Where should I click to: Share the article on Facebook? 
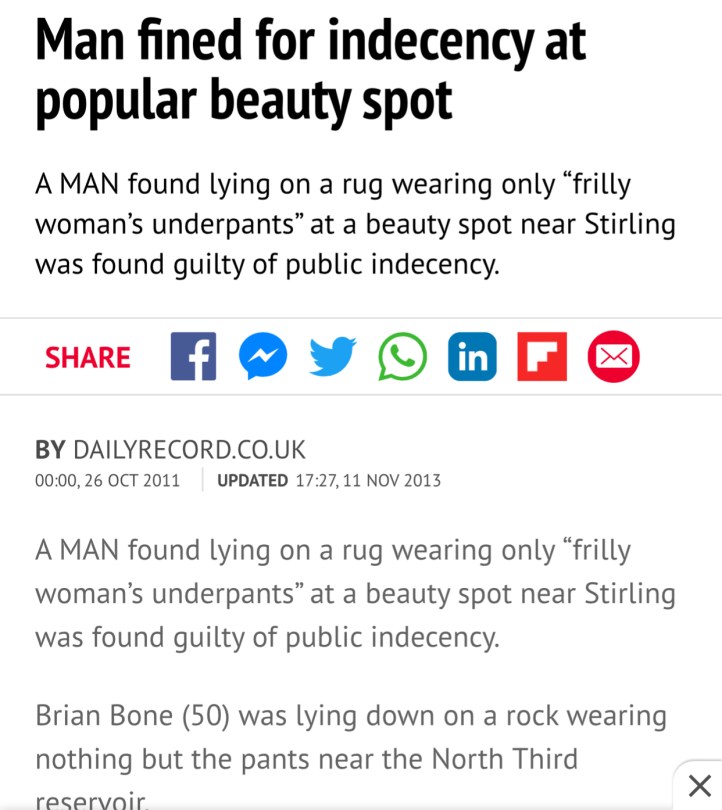(x=193, y=357)
